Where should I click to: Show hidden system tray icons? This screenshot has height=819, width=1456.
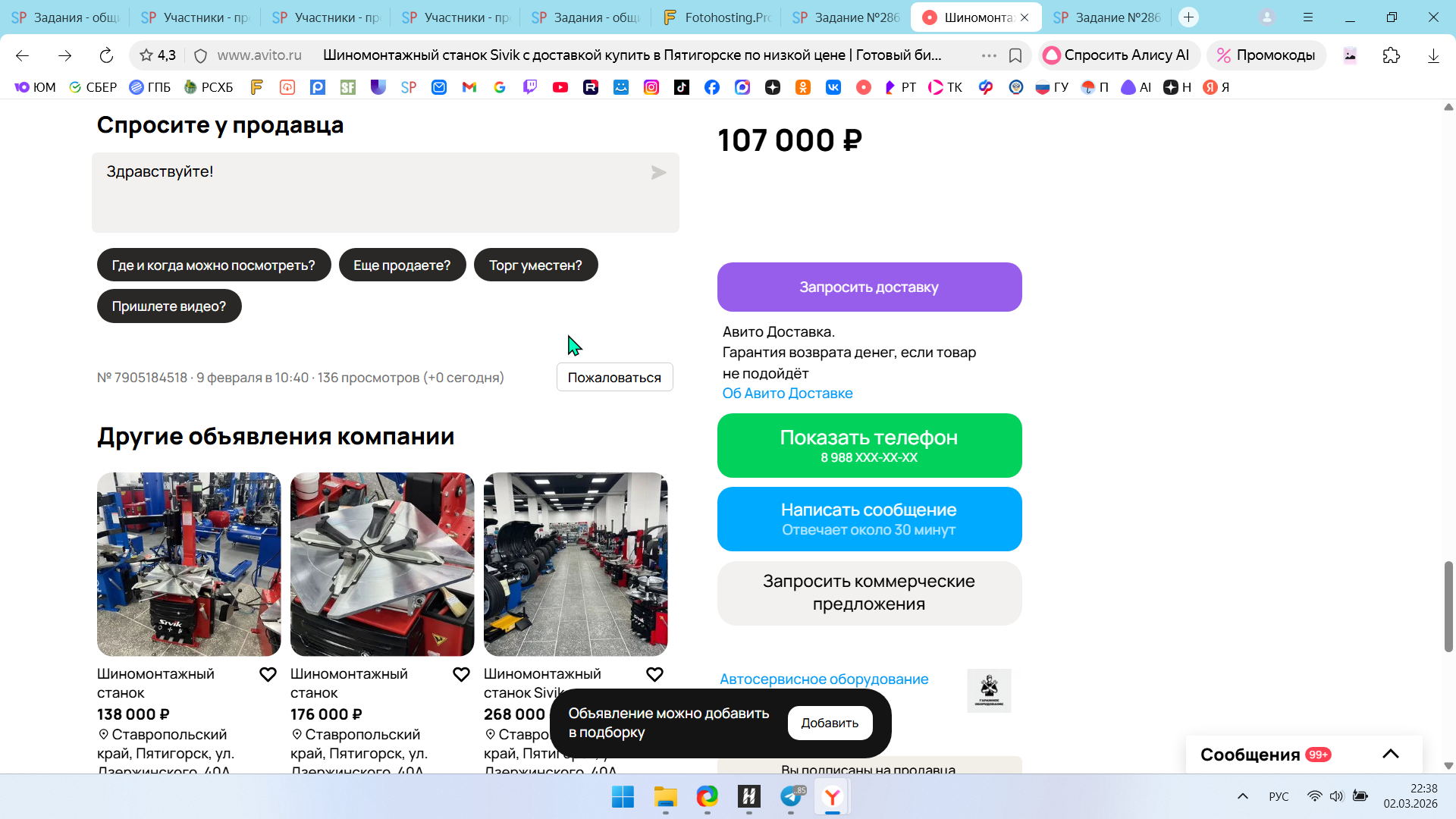pyautogui.click(x=1242, y=796)
